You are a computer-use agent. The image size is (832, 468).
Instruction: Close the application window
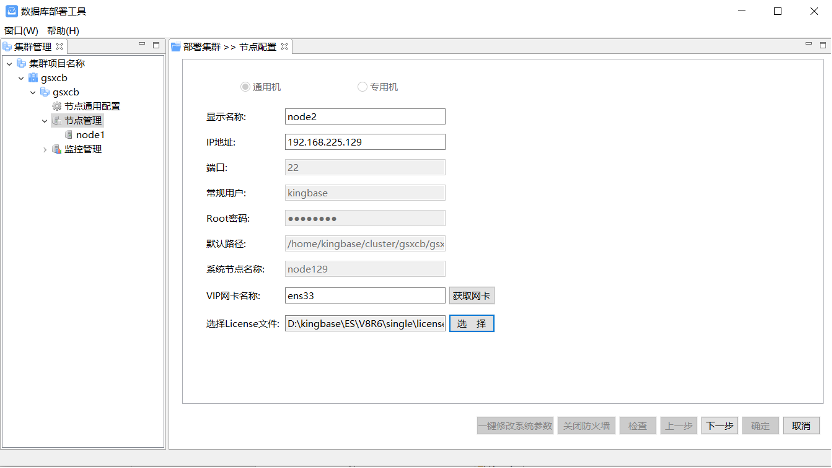click(x=814, y=11)
